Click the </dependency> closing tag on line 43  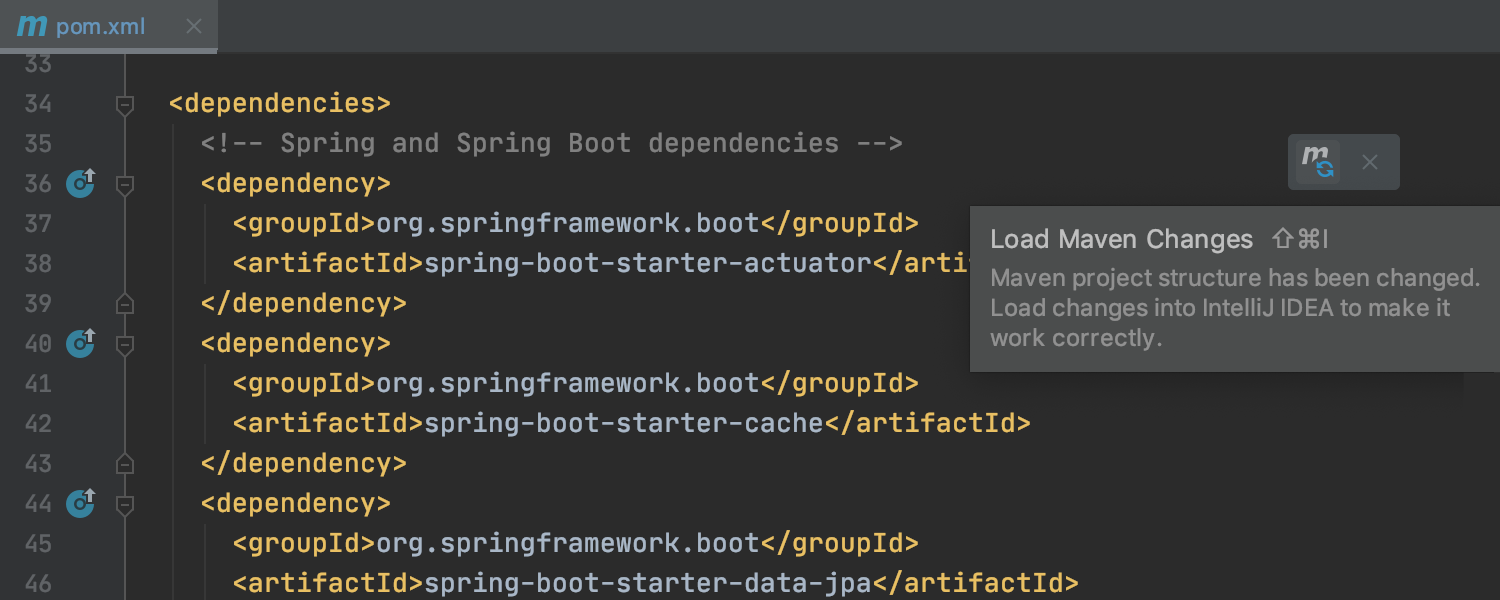[x=304, y=464]
